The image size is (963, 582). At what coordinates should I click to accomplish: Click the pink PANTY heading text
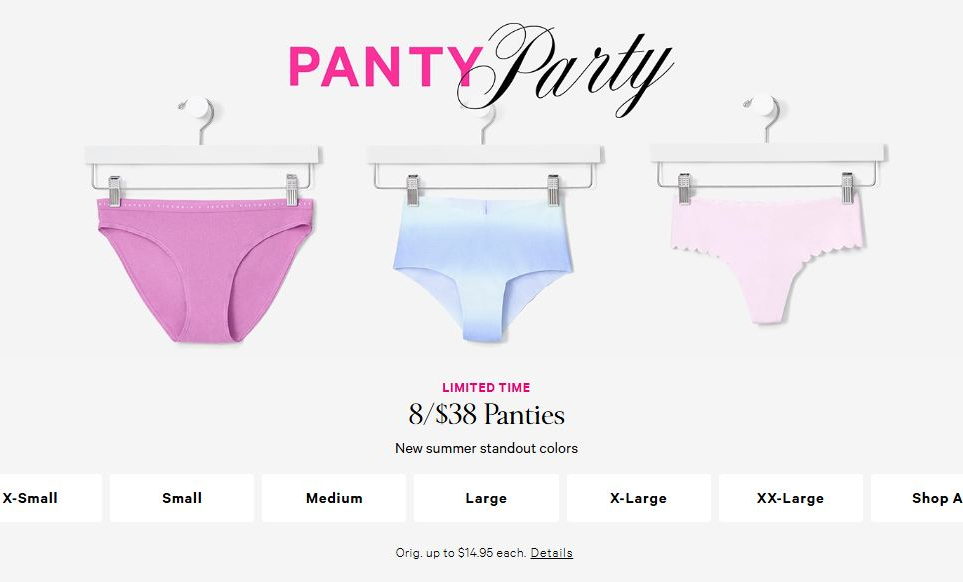click(386, 66)
